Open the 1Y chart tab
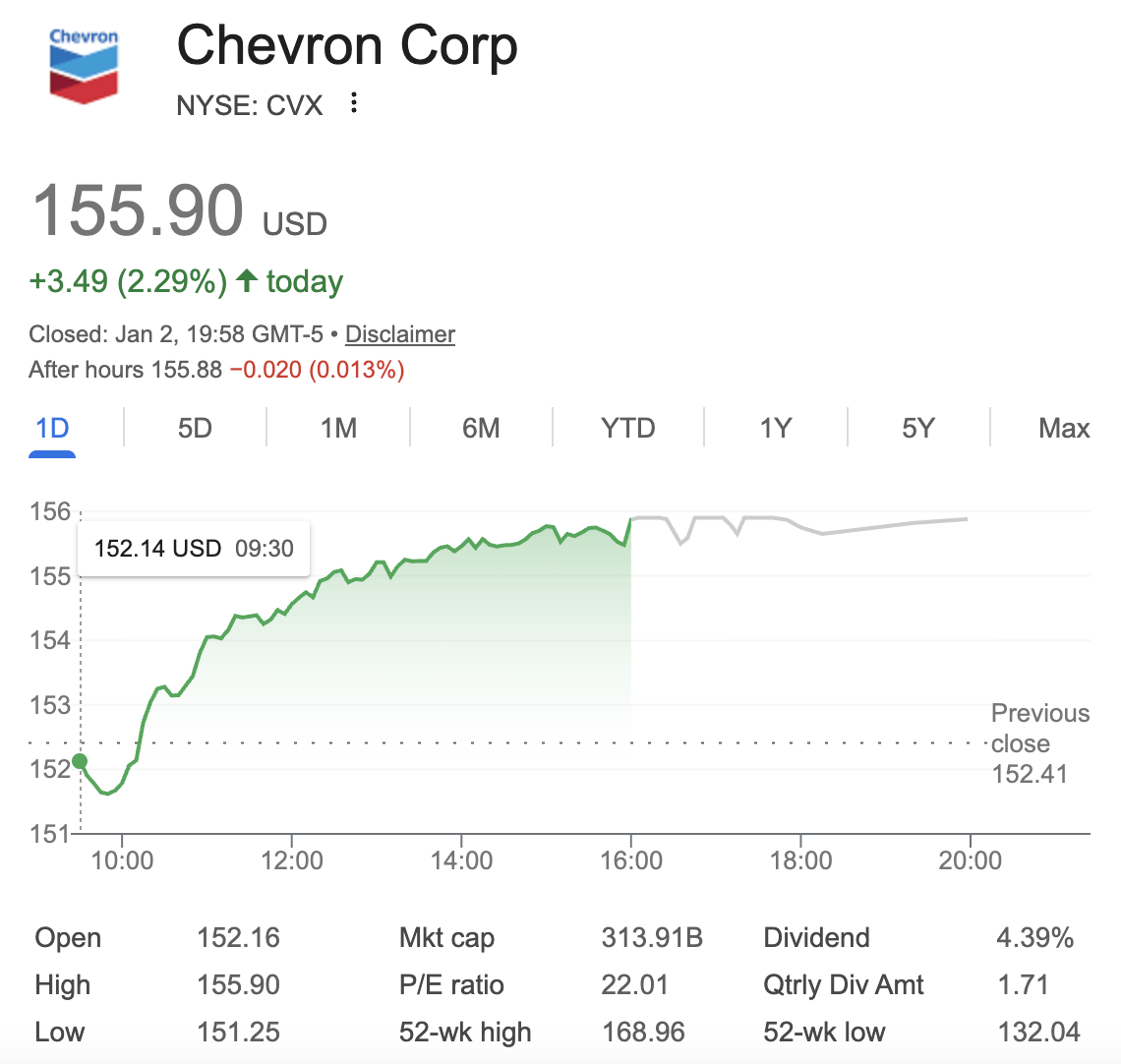The height and width of the screenshot is (1064, 1121). pyautogui.click(x=775, y=428)
